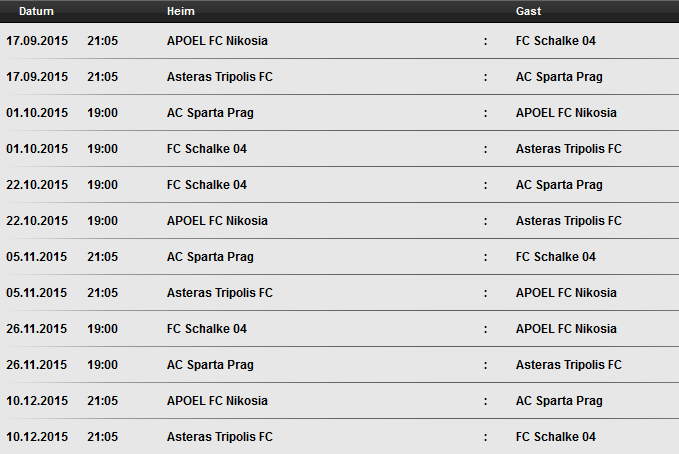679x454 pixels.
Task: Click the Datum column header
Action: (30, 11)
